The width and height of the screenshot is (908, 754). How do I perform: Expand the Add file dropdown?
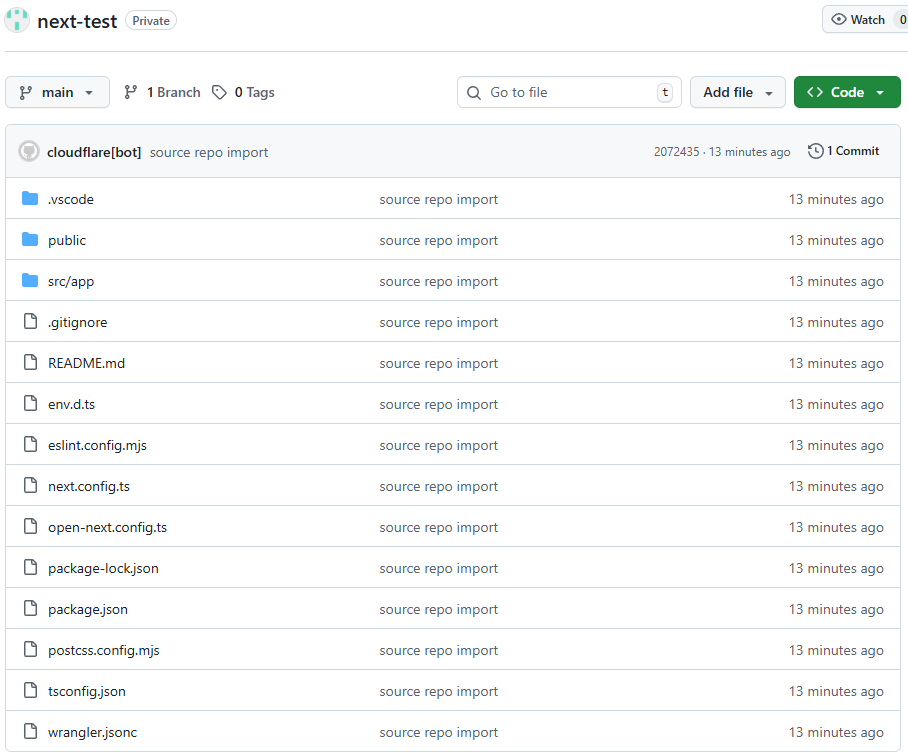pos(737,92)
